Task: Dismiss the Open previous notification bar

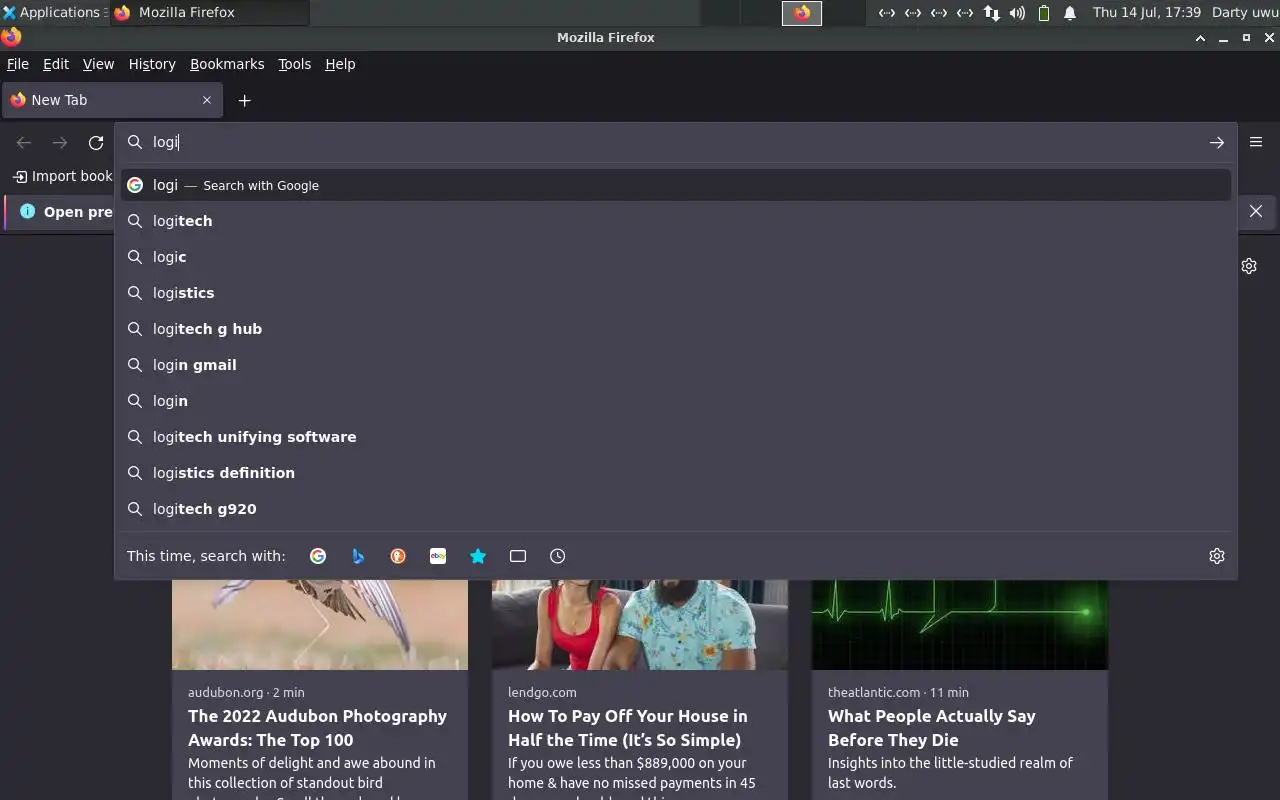Action: (1256, 211)
